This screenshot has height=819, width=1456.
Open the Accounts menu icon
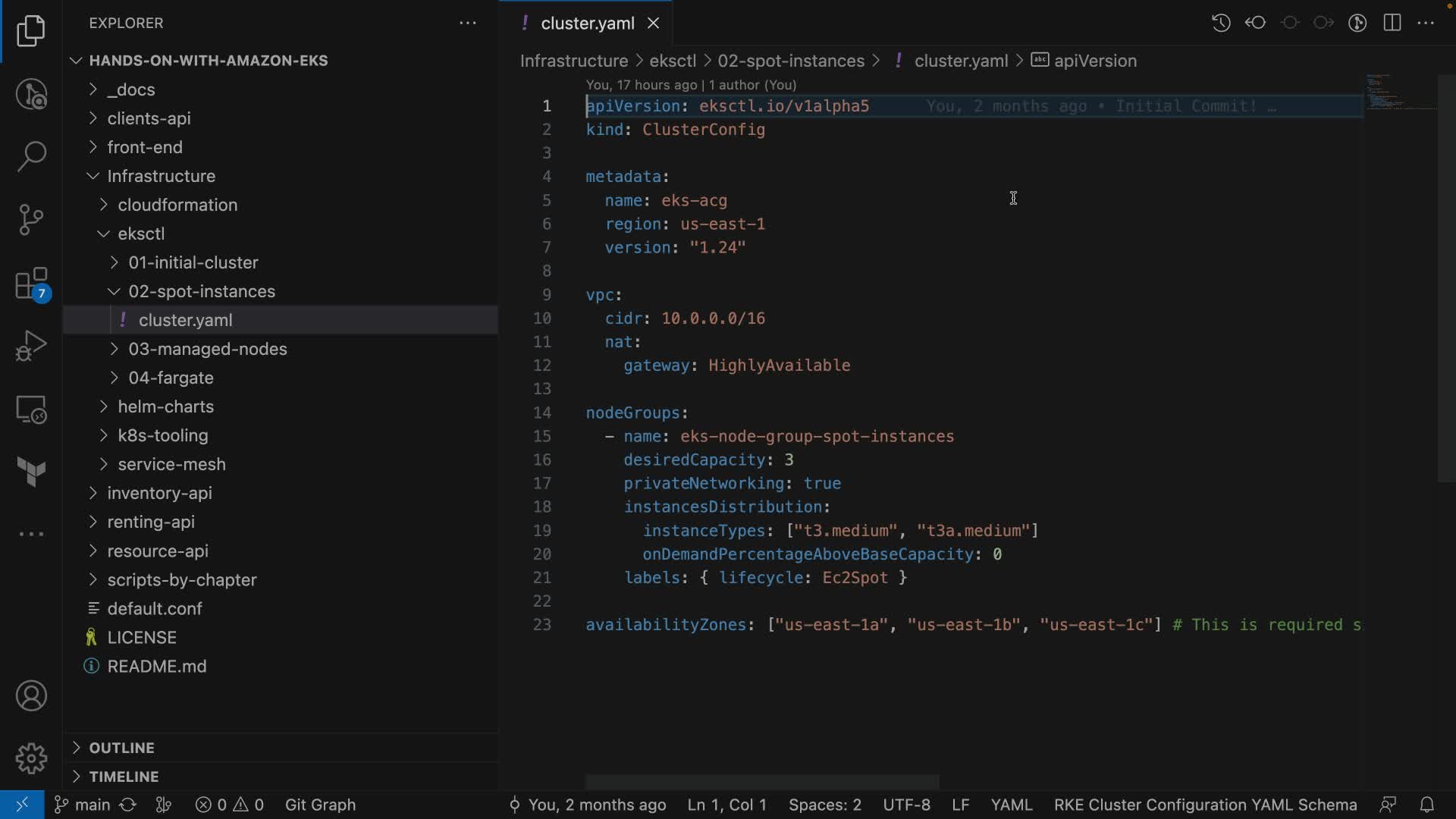tap(31, 696)
